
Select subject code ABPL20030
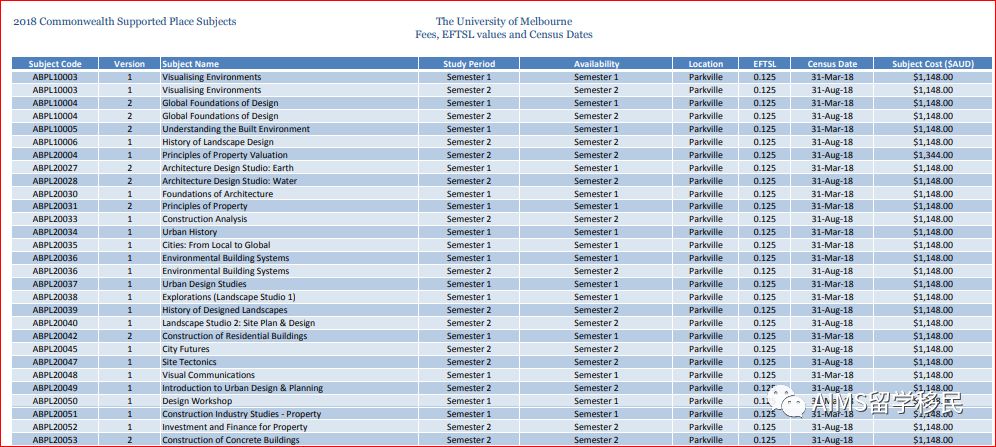pos(55,194)
